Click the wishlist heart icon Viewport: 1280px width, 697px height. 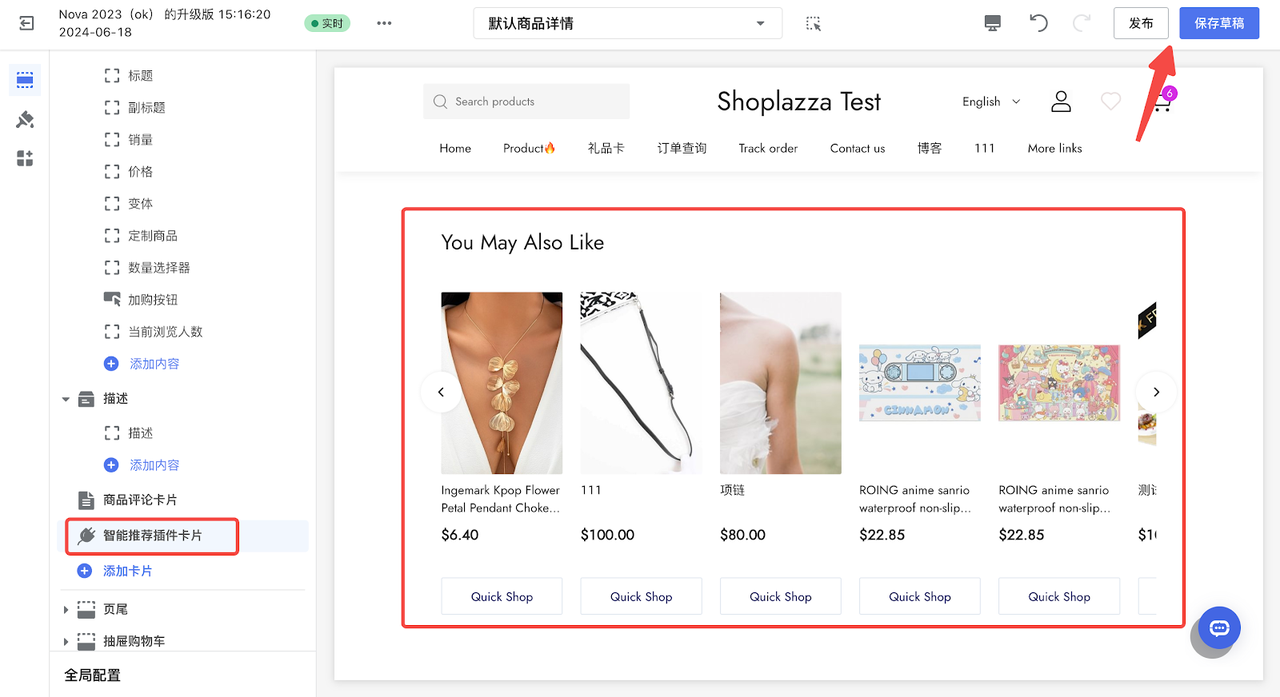[x=1110, y=101]
